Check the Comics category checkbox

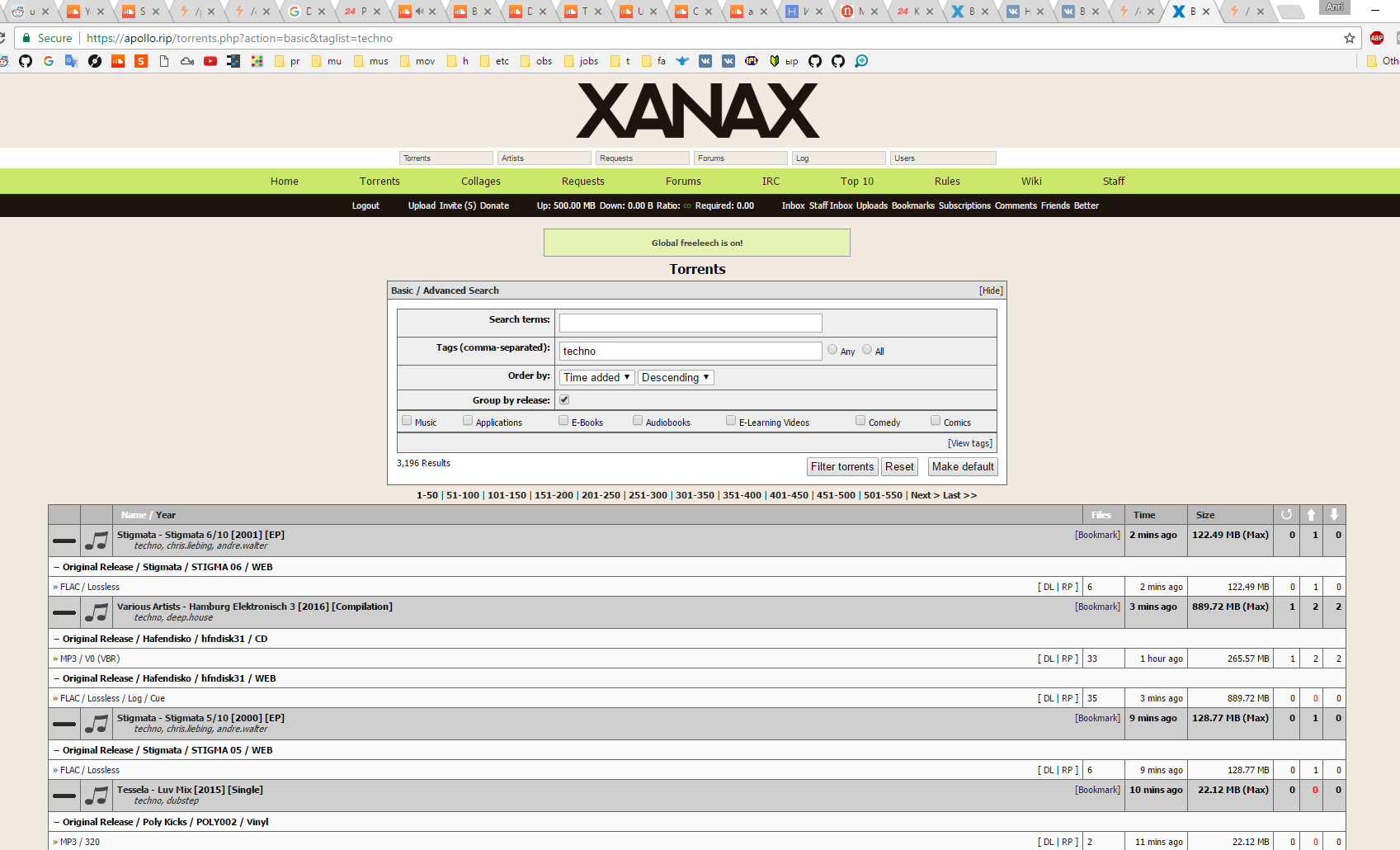click(x=936, y=421)
